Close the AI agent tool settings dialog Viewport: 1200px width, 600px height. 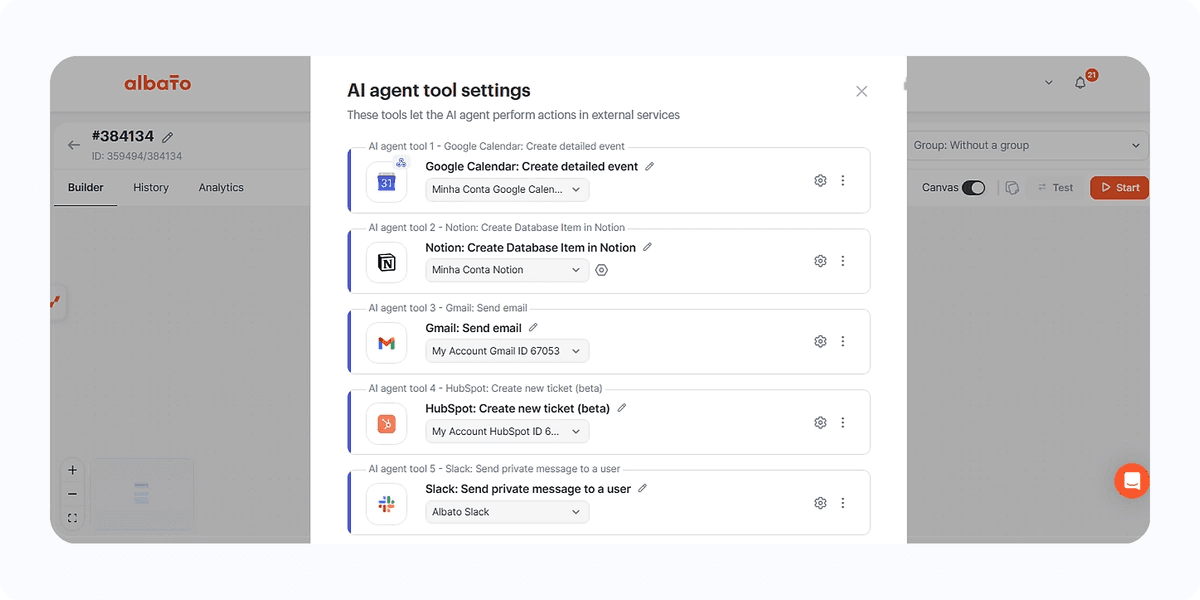862,91
